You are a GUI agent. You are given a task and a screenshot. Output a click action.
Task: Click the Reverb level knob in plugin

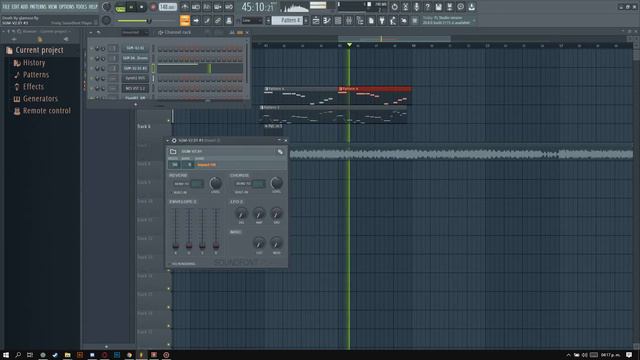click(216, 183)
